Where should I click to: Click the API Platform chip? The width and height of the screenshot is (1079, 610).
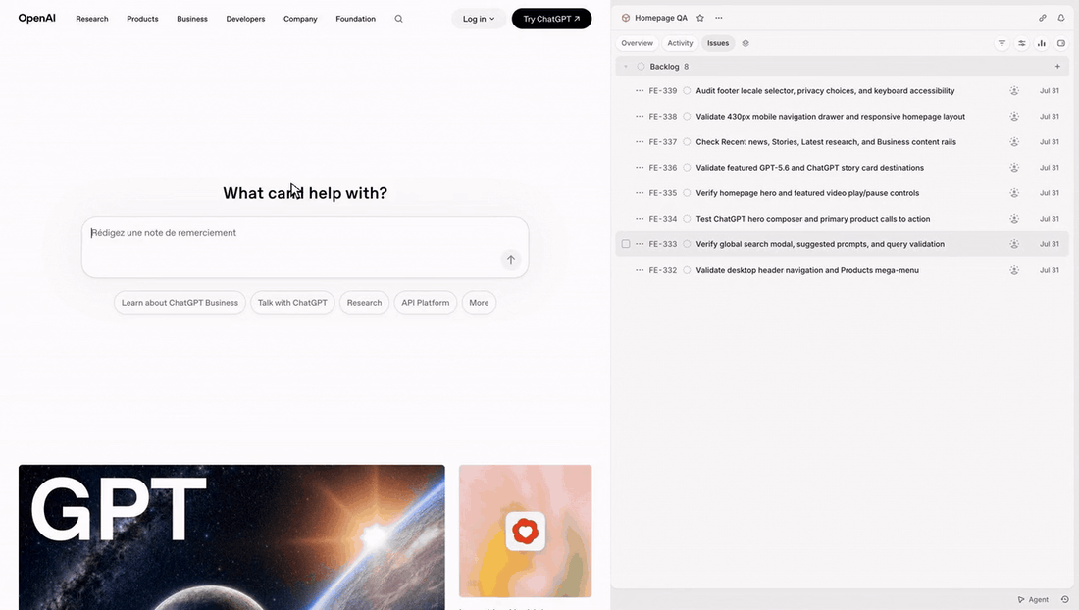tap(425, 302)
